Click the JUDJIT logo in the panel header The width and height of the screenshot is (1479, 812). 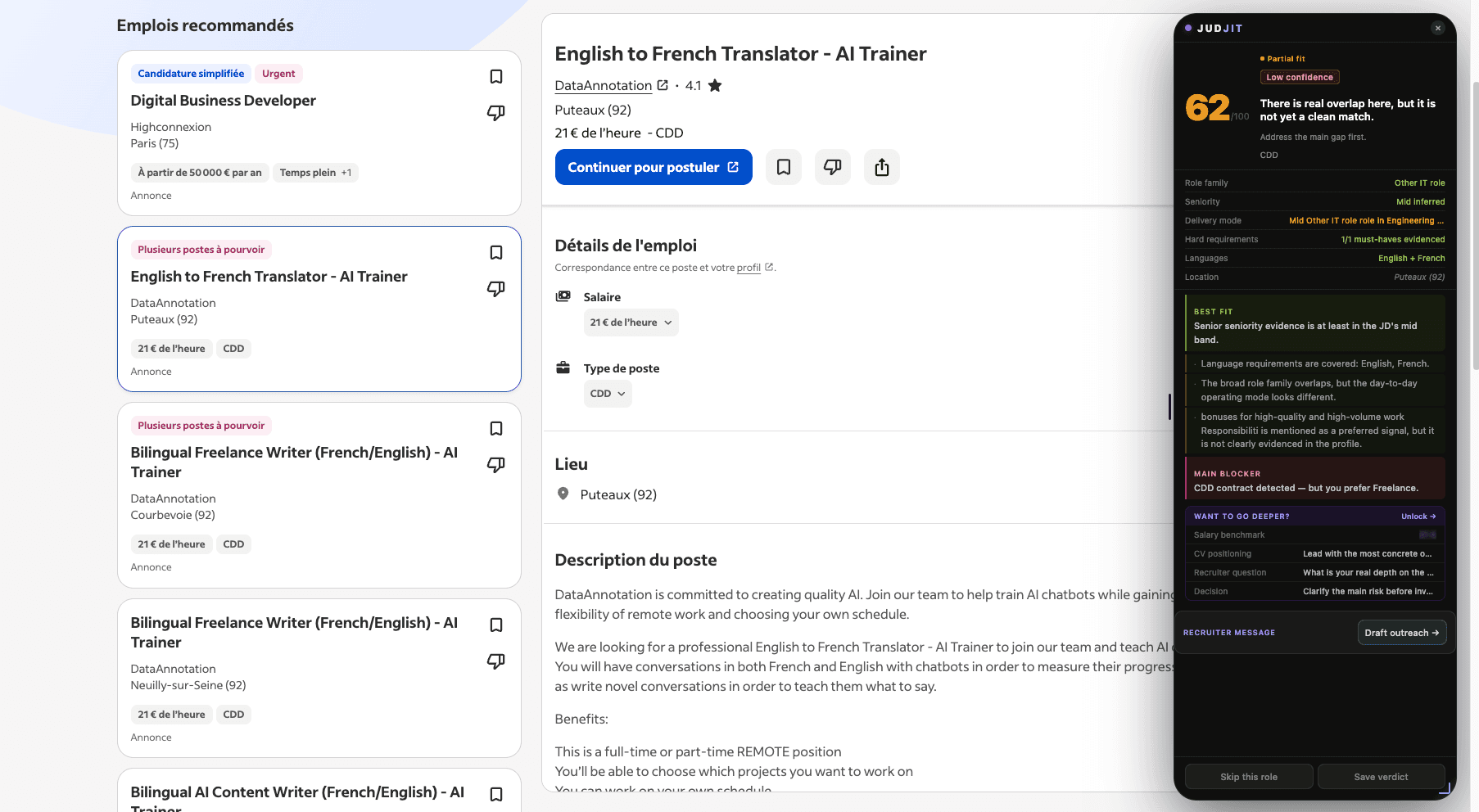(1214, 28)
